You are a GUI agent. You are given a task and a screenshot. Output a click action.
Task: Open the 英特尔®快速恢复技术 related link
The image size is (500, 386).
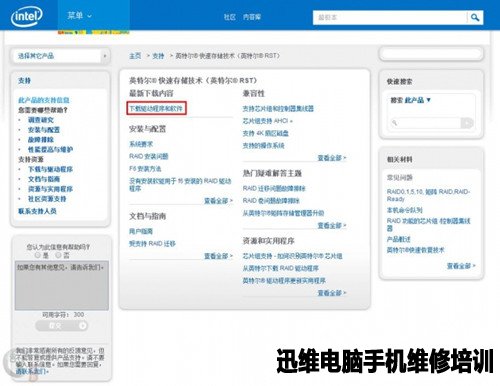point(416,250)
